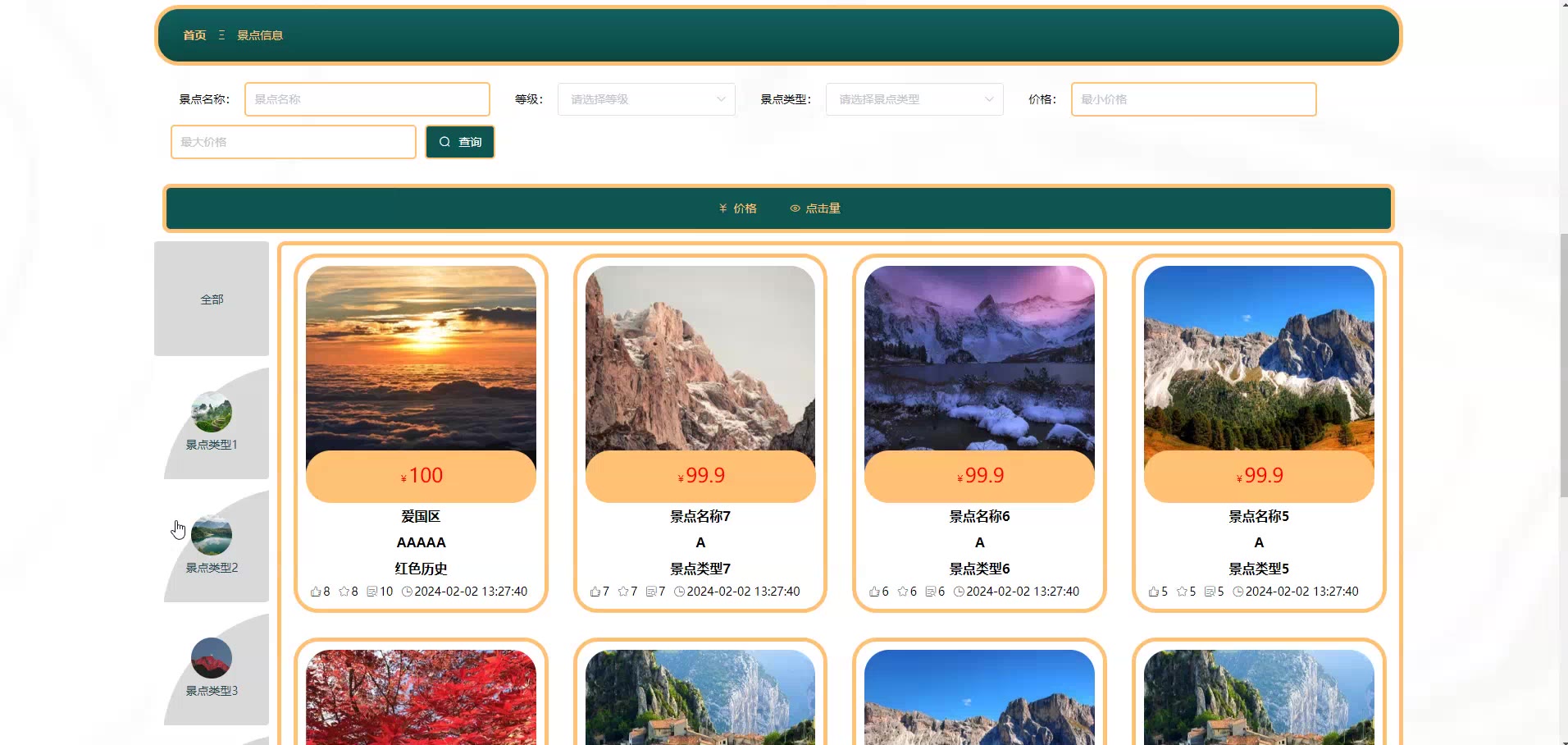Click the clock icon on 景点名称7 card

pos(679,592)
